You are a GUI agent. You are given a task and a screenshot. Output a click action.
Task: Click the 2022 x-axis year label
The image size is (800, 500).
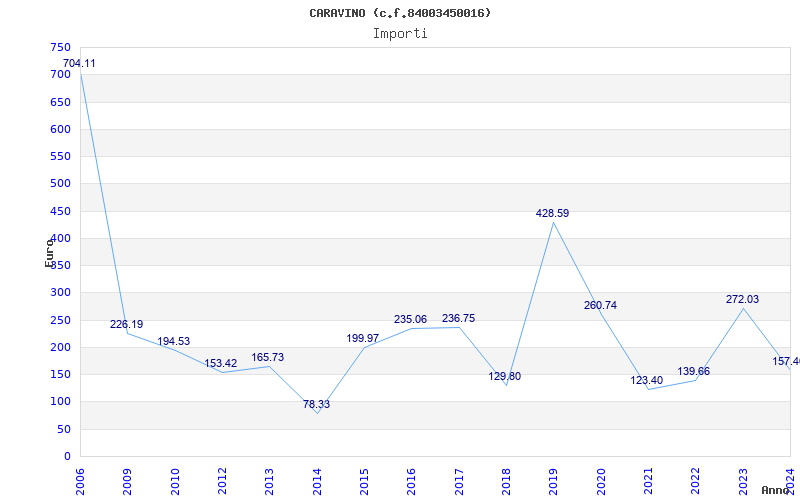[695, 482]
